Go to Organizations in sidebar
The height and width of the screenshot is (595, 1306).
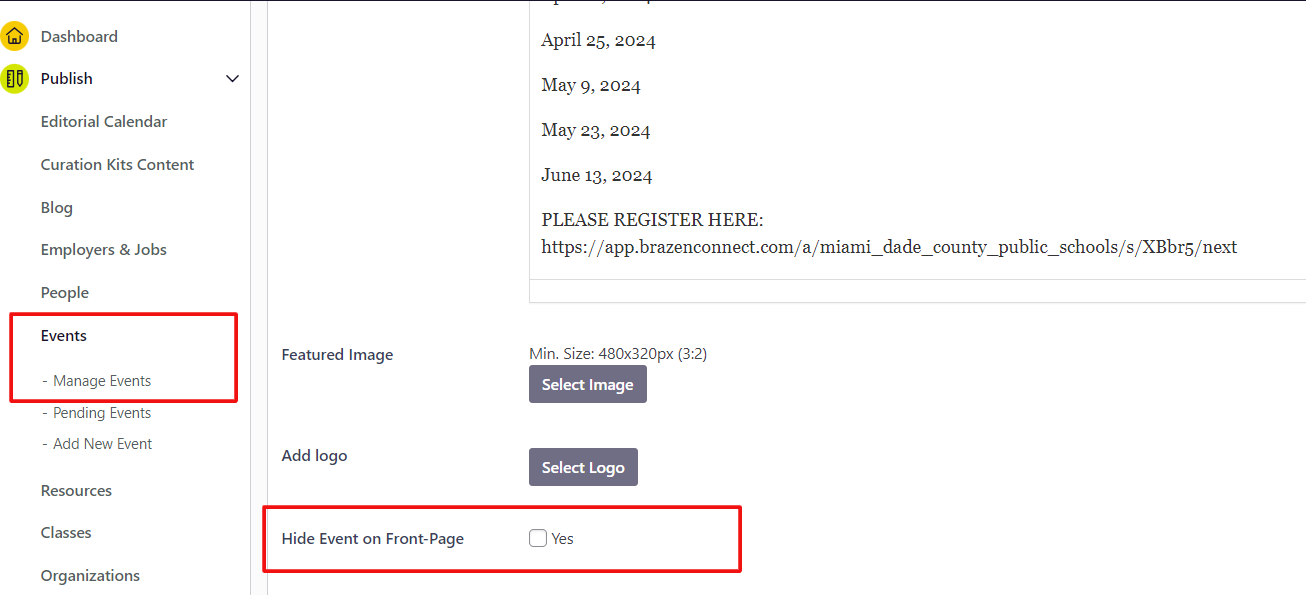[90, 576]
